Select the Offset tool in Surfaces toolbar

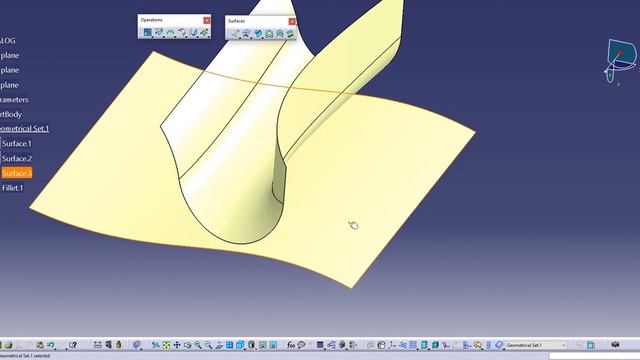tap(247, 34)
